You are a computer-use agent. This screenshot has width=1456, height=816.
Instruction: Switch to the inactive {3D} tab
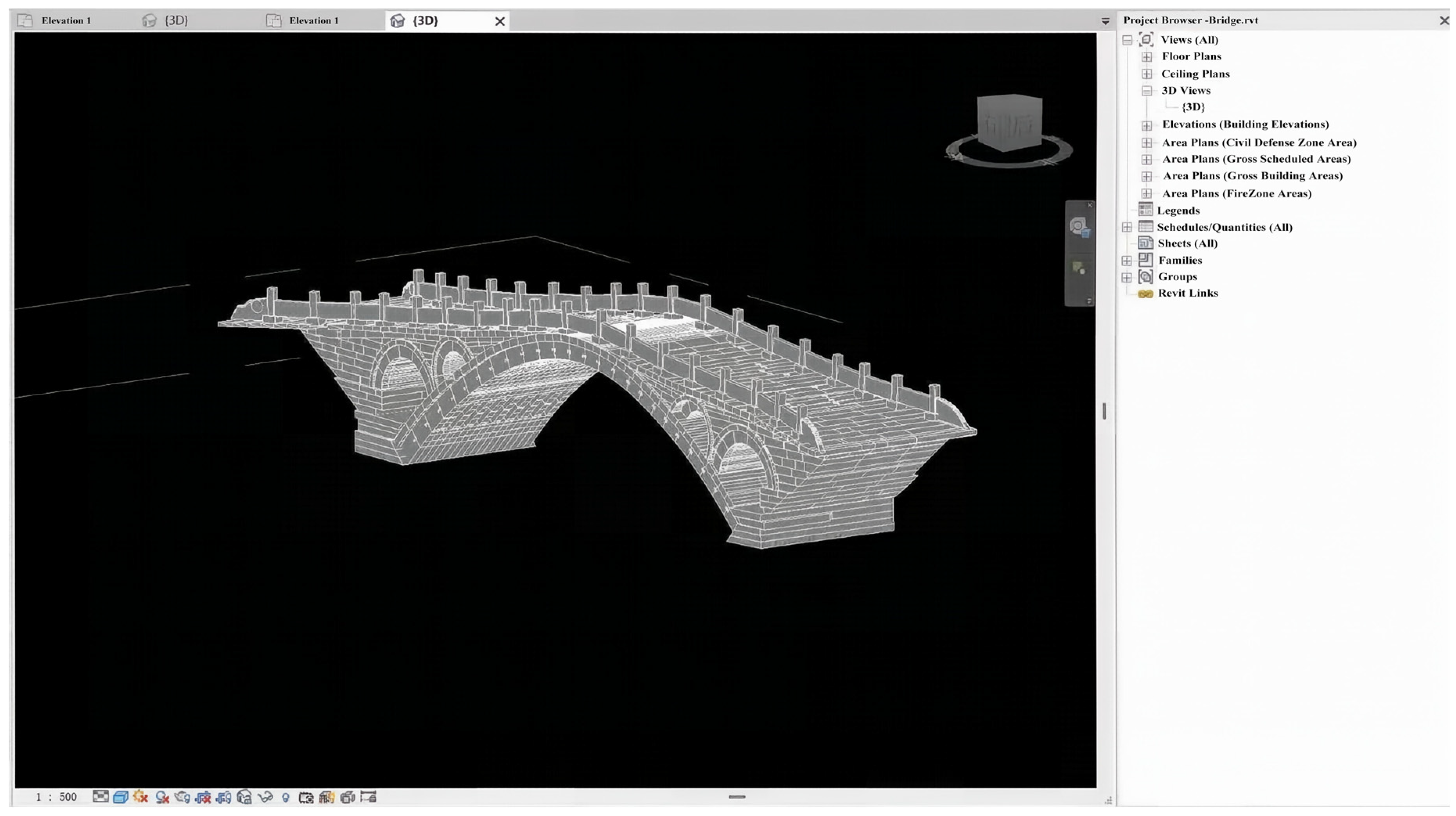pos(165,21)
